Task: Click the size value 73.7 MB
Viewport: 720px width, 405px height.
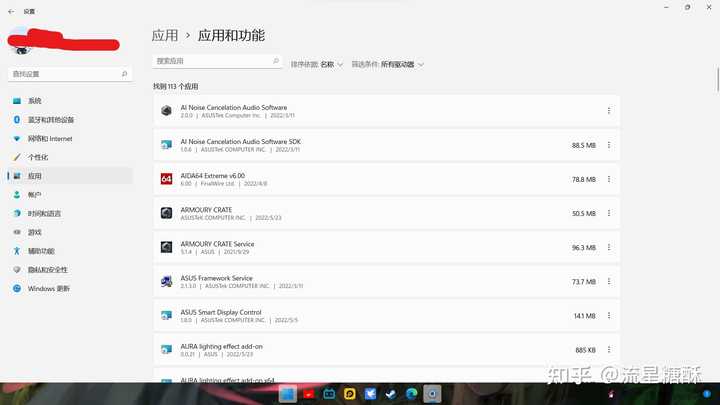Action: click(x=584, y=281)
